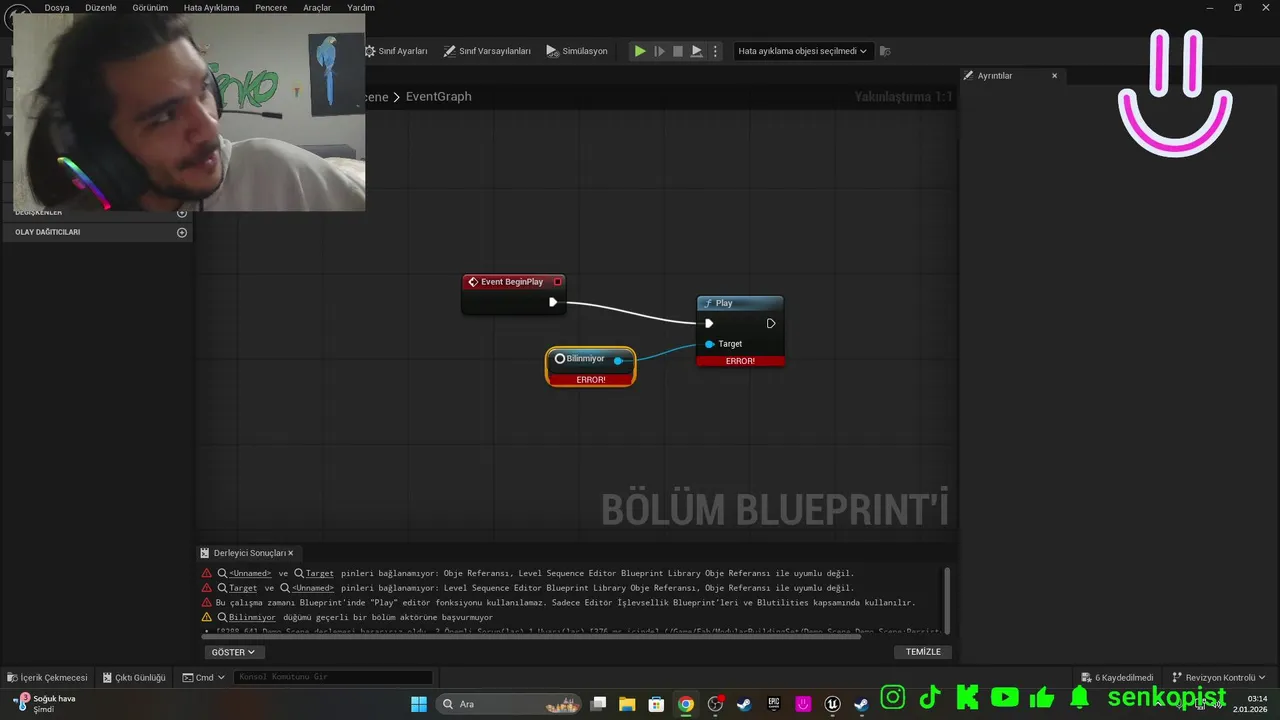Open Microsoft Store from the taskbar
This screenshot has height=720, width=1280.
click(656, 704)
